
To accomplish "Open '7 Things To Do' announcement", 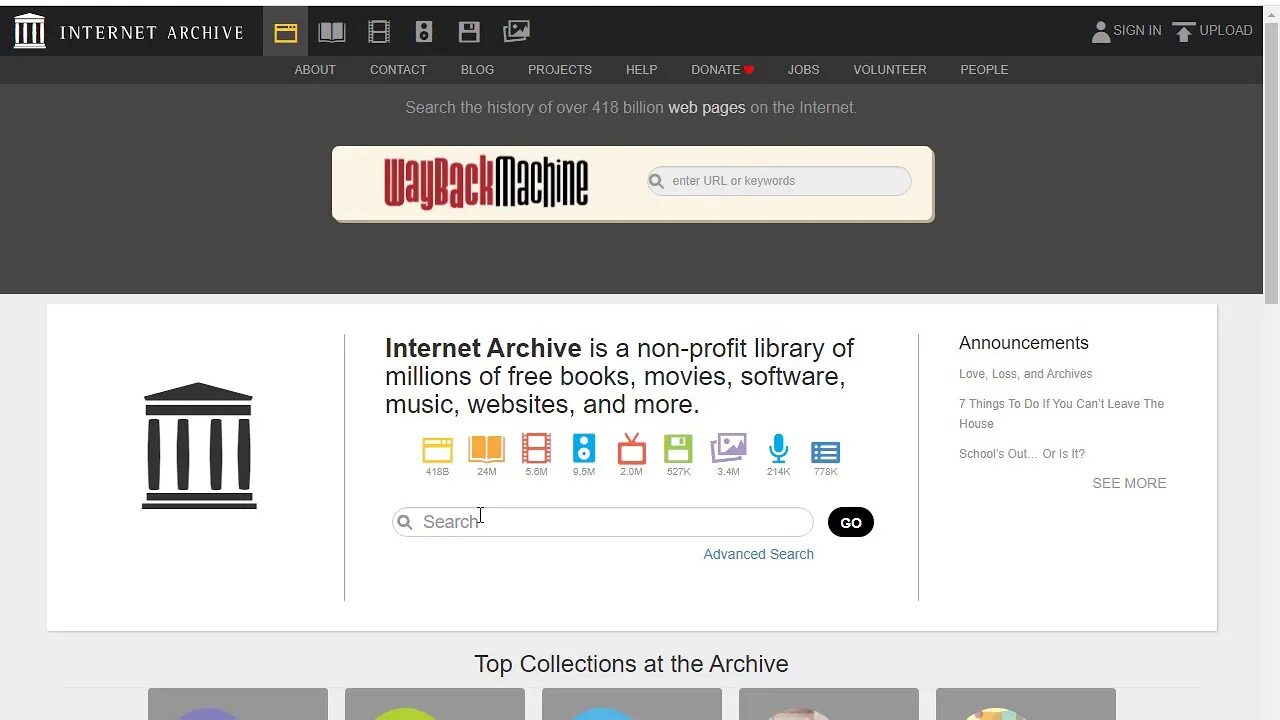I will [x=1061, y=414].
